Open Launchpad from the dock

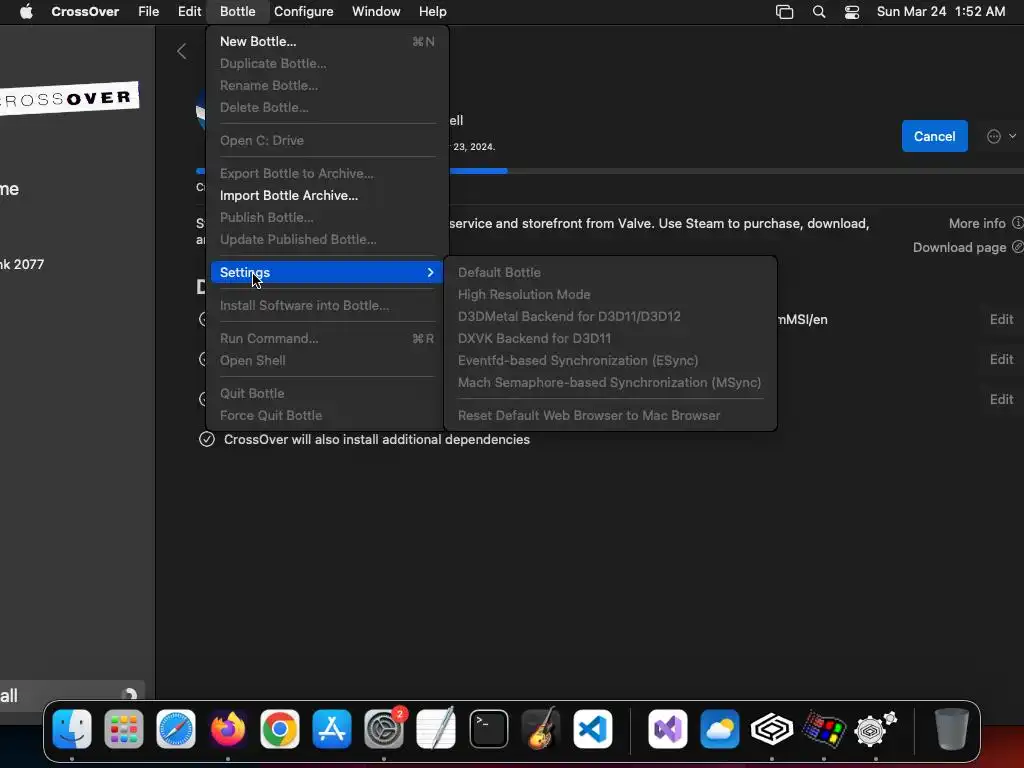[123, 728]
